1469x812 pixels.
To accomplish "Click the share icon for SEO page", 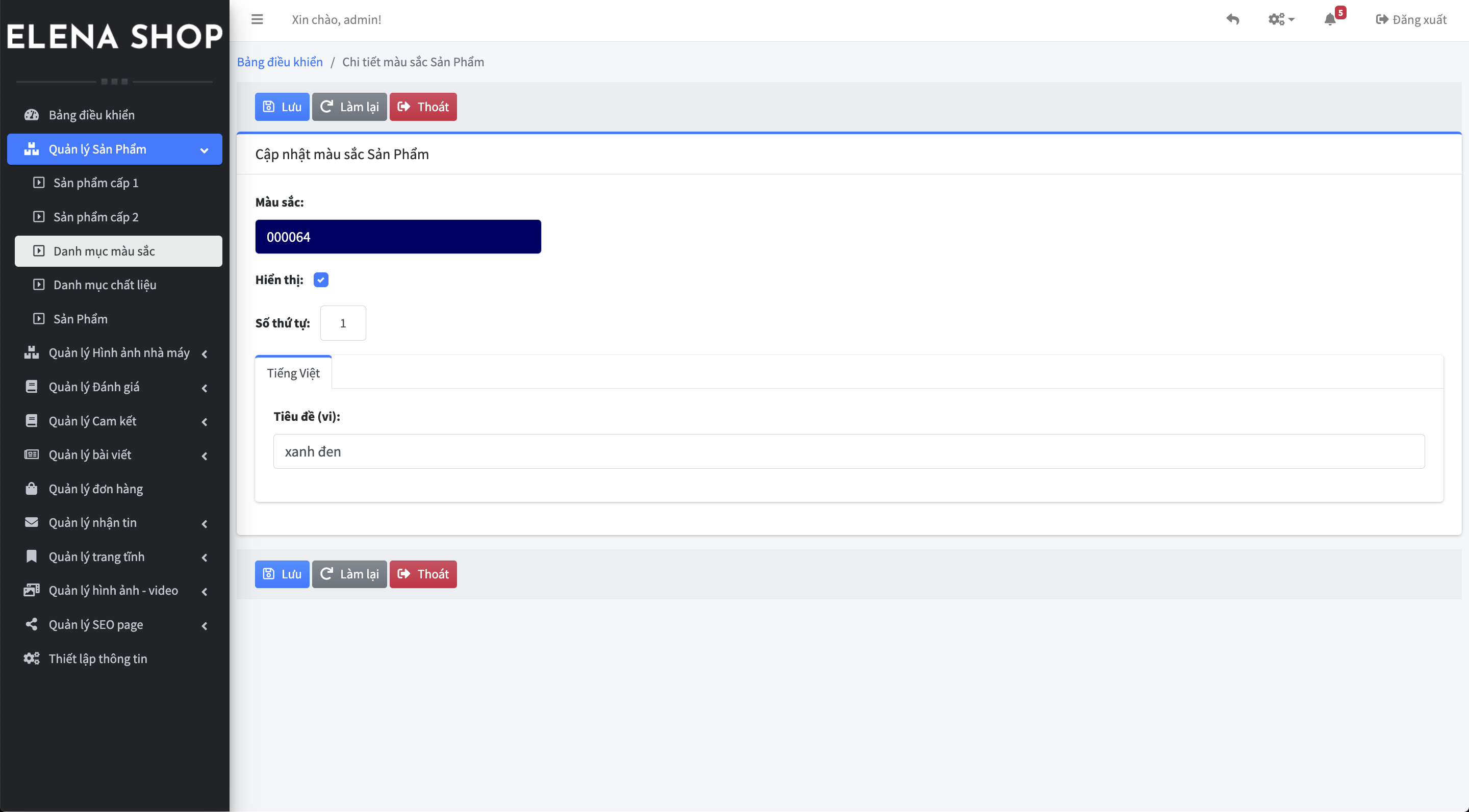I will [31, 624].
